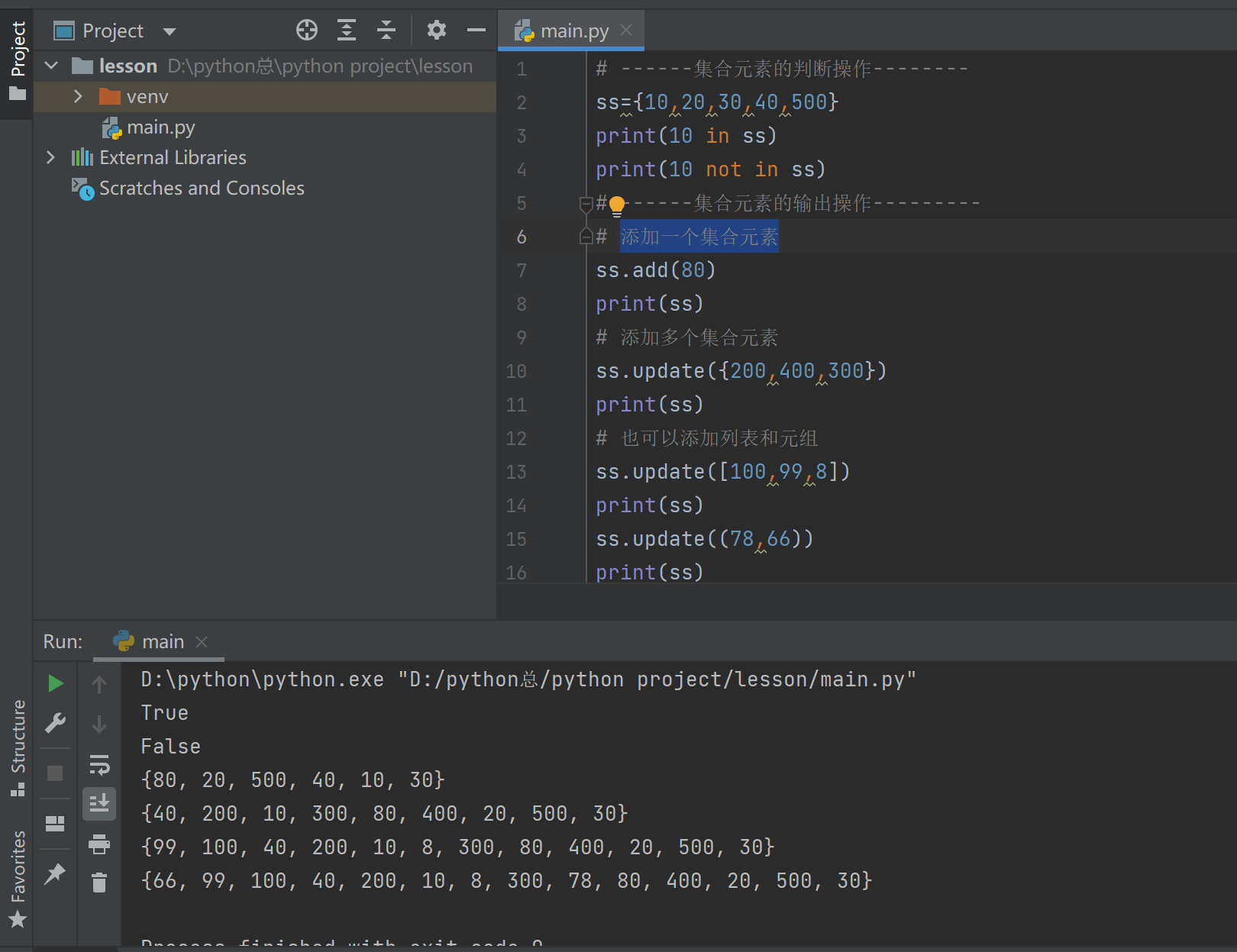Click the Select Opened File locate icon
This screenshot has height=952, width=1237.
pyautogui.click(x=307, y=31)
